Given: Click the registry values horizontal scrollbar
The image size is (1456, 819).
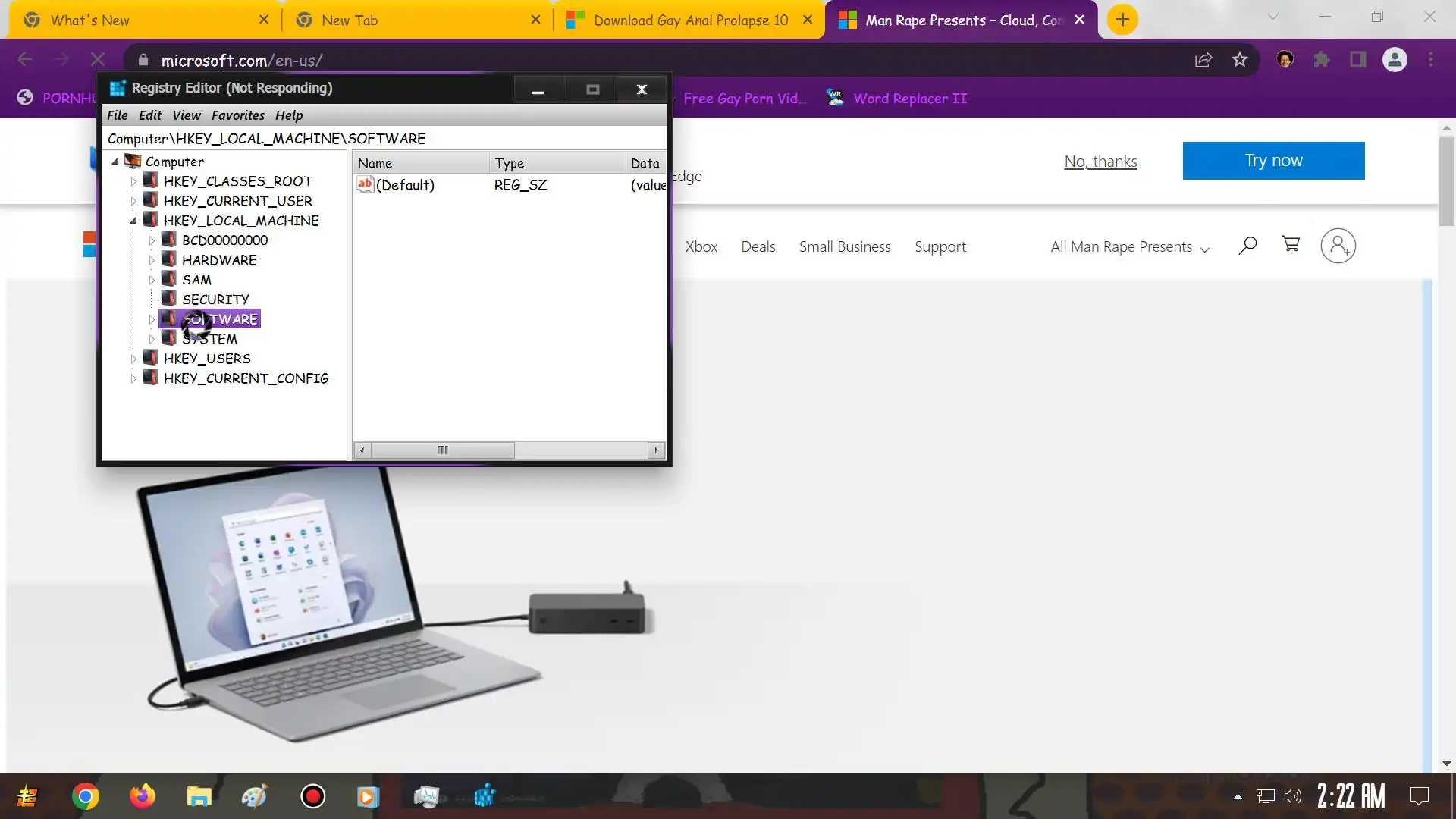Looking at the screenshot, I should (x=442, y=450).
